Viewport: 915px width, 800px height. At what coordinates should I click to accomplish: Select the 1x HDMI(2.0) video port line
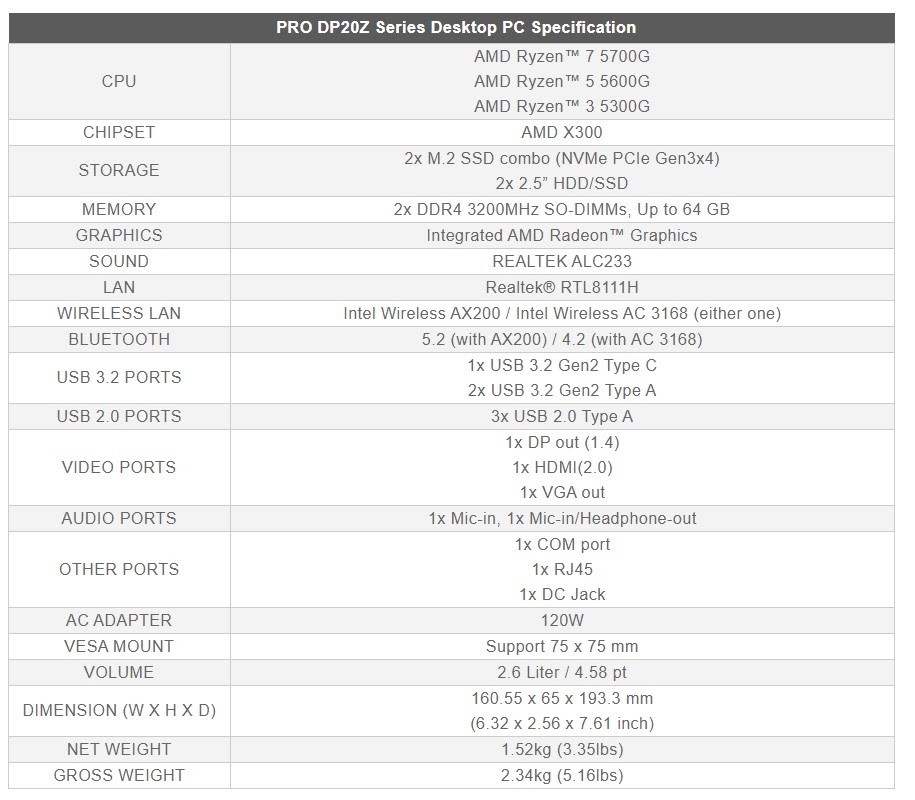(x=561, y=467)
